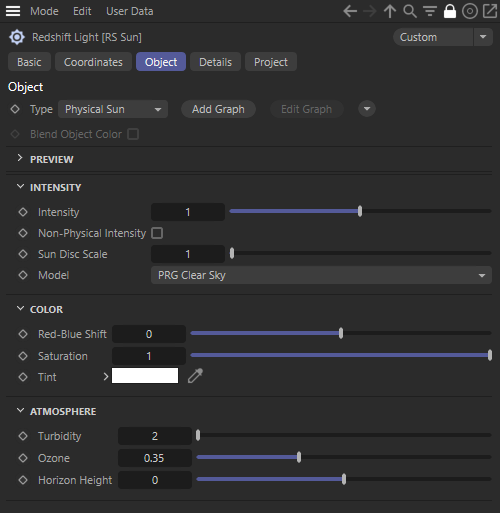Toggle the target mode circle icon
Screen dimensions: 500x513
[470, 11]
